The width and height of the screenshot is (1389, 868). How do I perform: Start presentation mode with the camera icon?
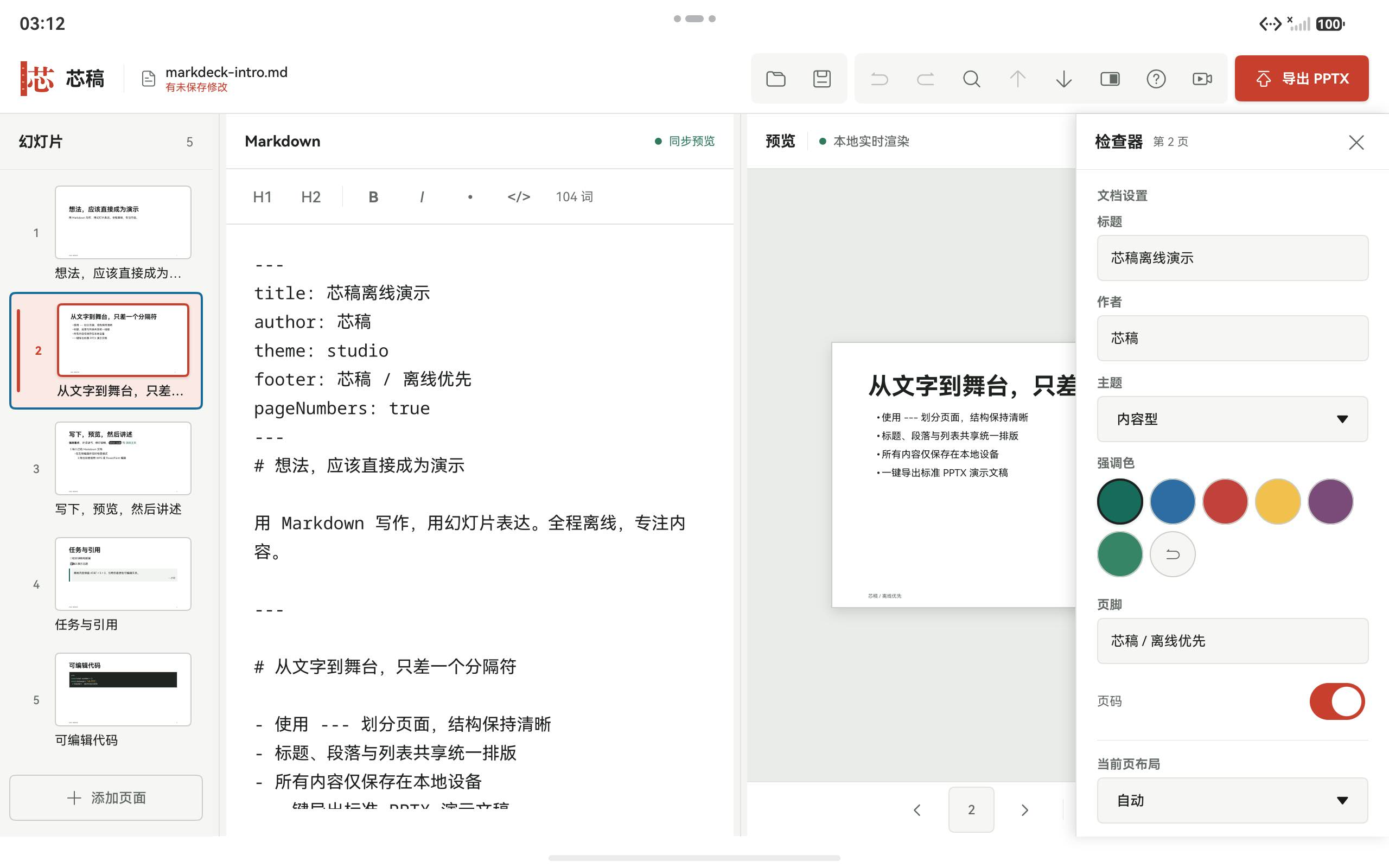pos(1202,79)
